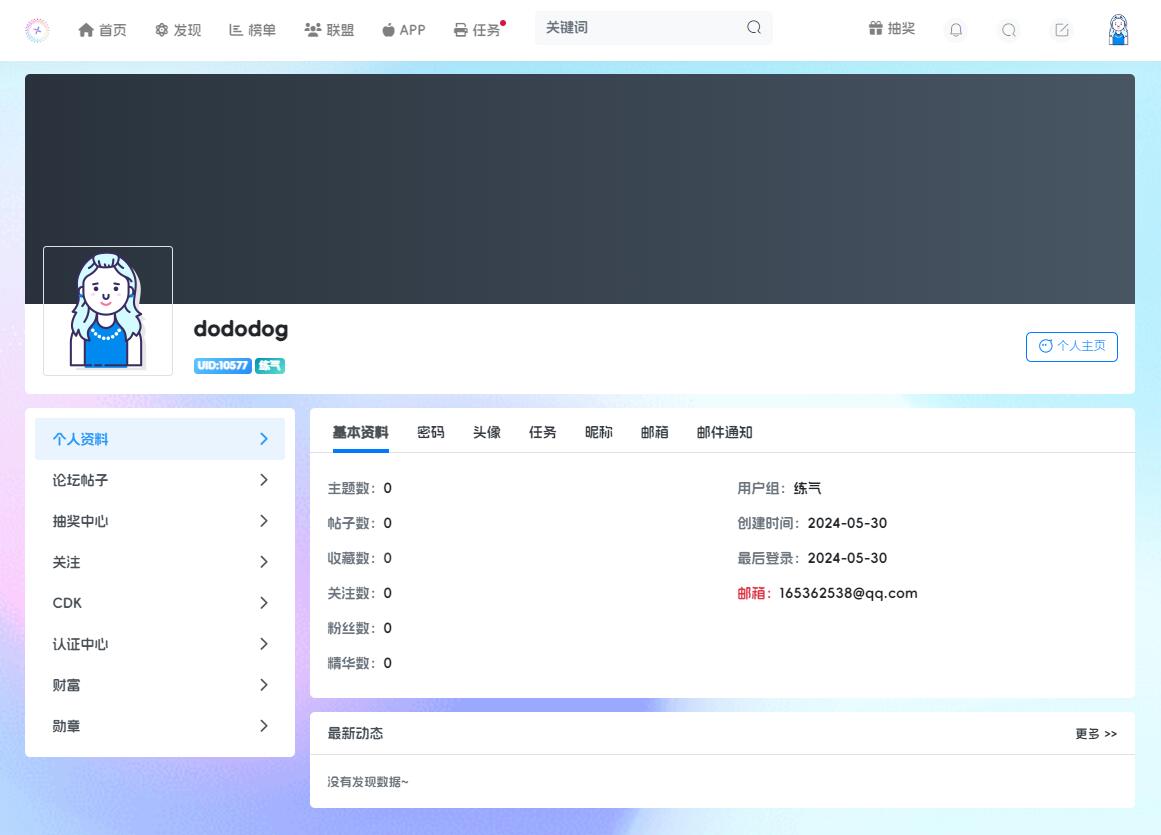
Task: Click the compose post edit icon
Action: [x=1062, y=30]
